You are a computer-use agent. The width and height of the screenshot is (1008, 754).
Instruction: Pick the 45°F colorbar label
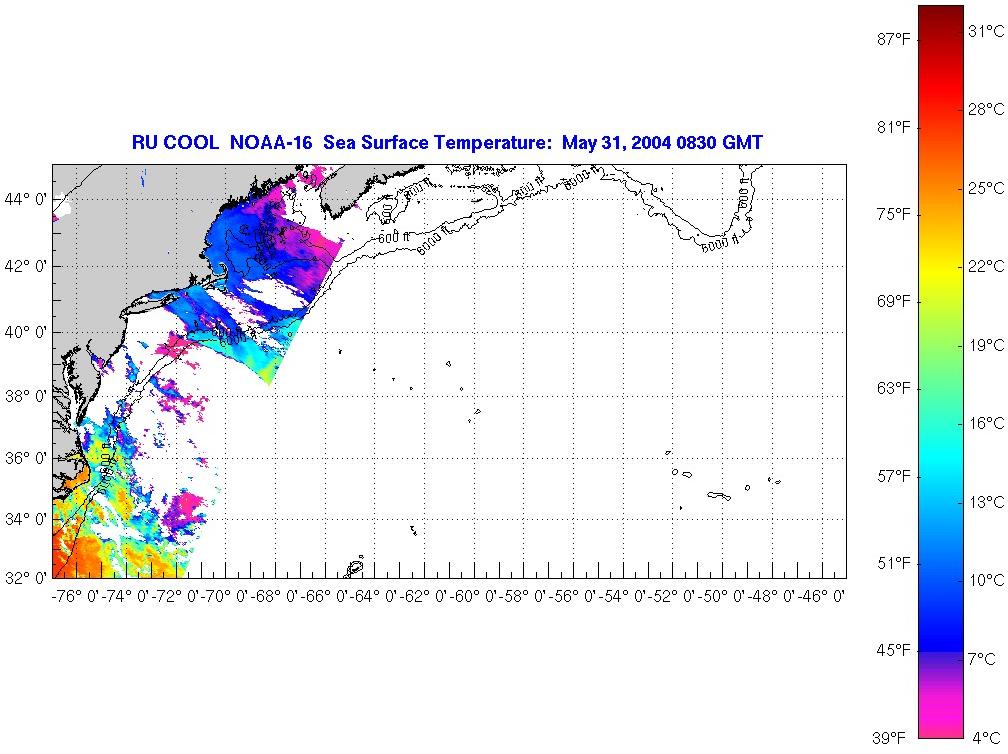tap(894, 651)
